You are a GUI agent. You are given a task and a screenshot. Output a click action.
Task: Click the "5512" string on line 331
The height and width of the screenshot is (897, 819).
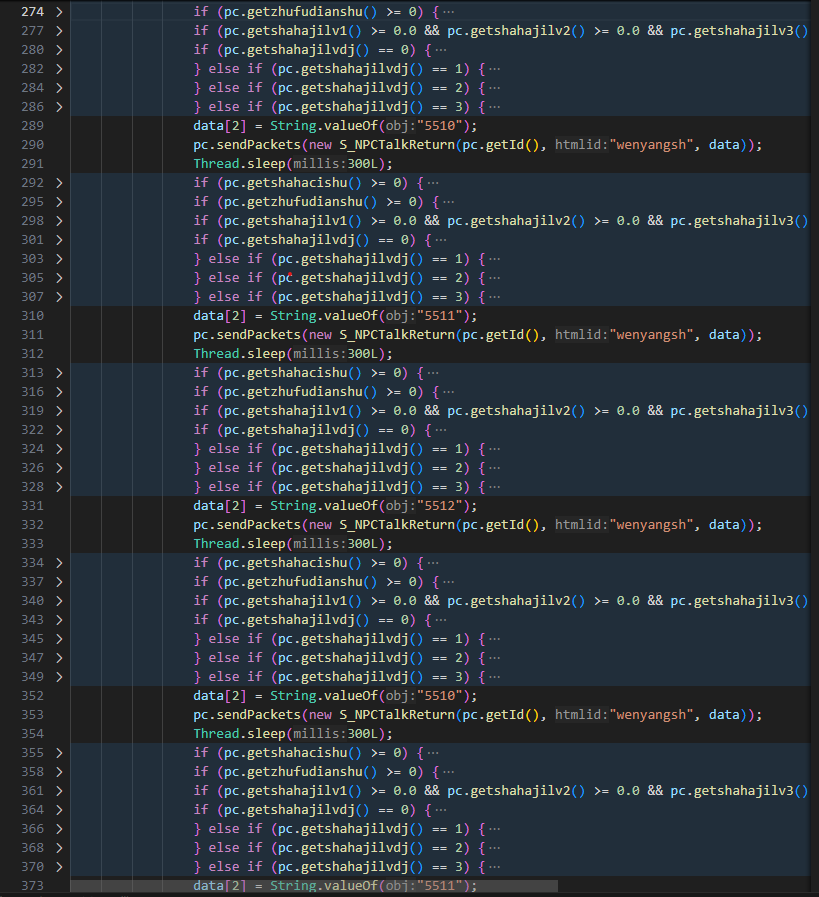click(x=440, y=506)
